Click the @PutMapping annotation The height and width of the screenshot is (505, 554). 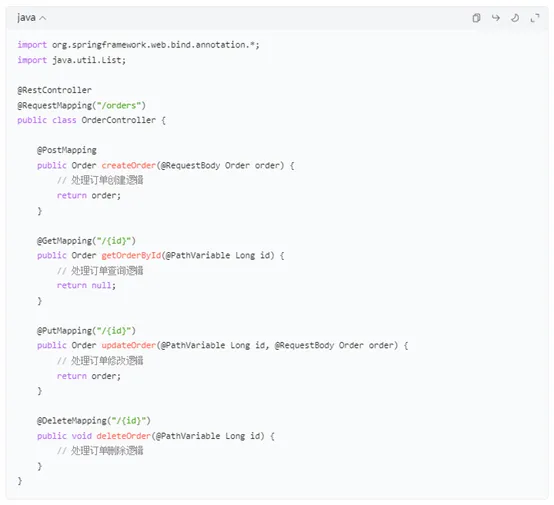tap(86, 330)
